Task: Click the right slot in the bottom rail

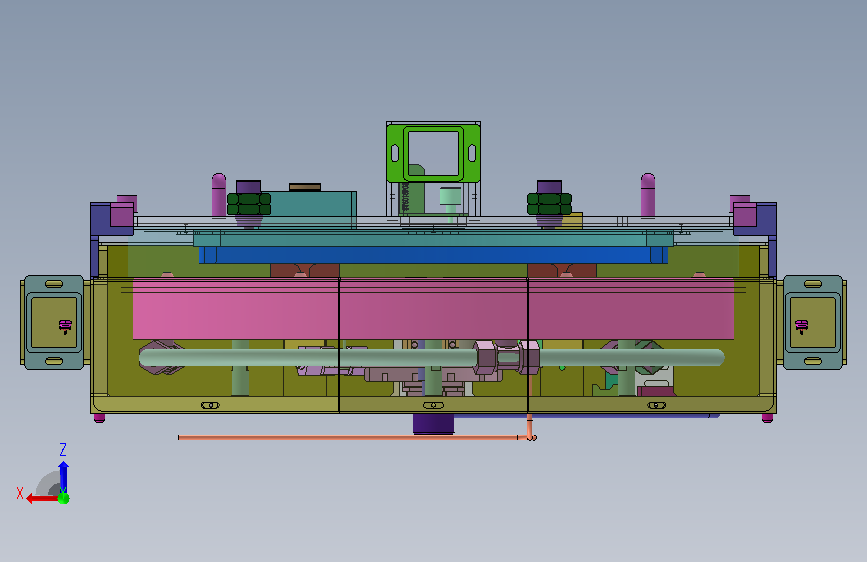Action: coord(656,405)
